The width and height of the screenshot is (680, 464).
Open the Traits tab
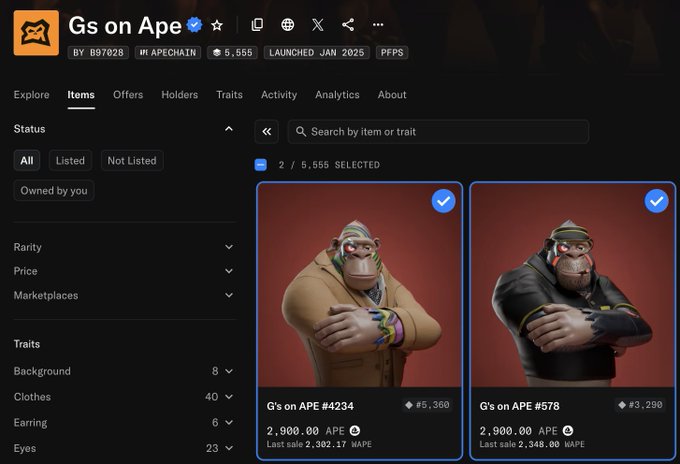229,95
